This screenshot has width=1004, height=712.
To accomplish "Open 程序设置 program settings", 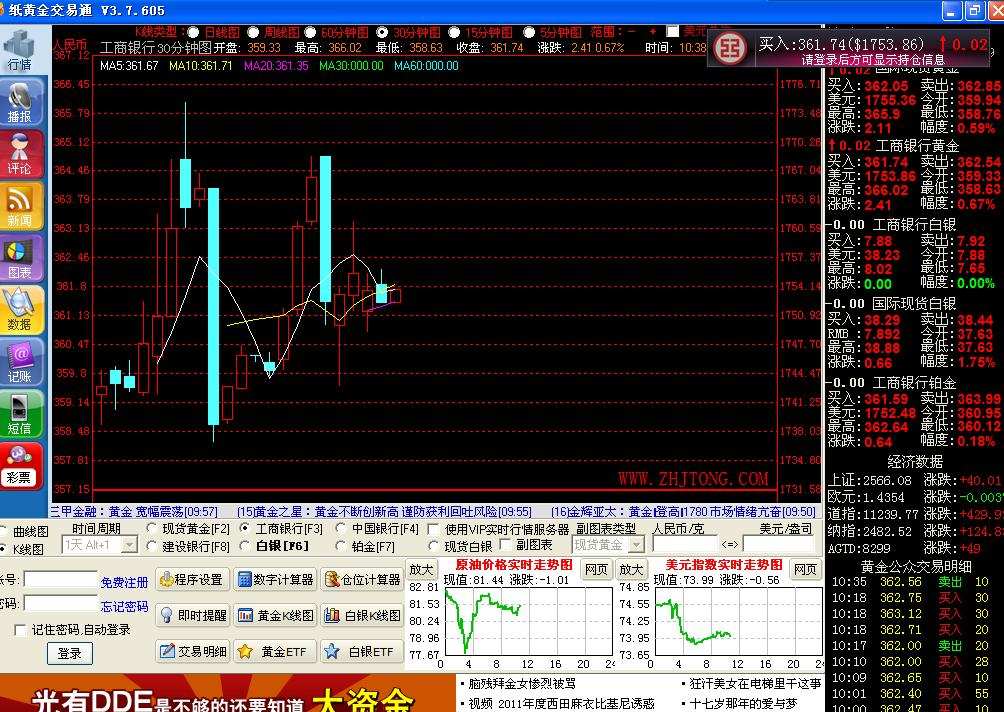I will [x=191, y=579].
